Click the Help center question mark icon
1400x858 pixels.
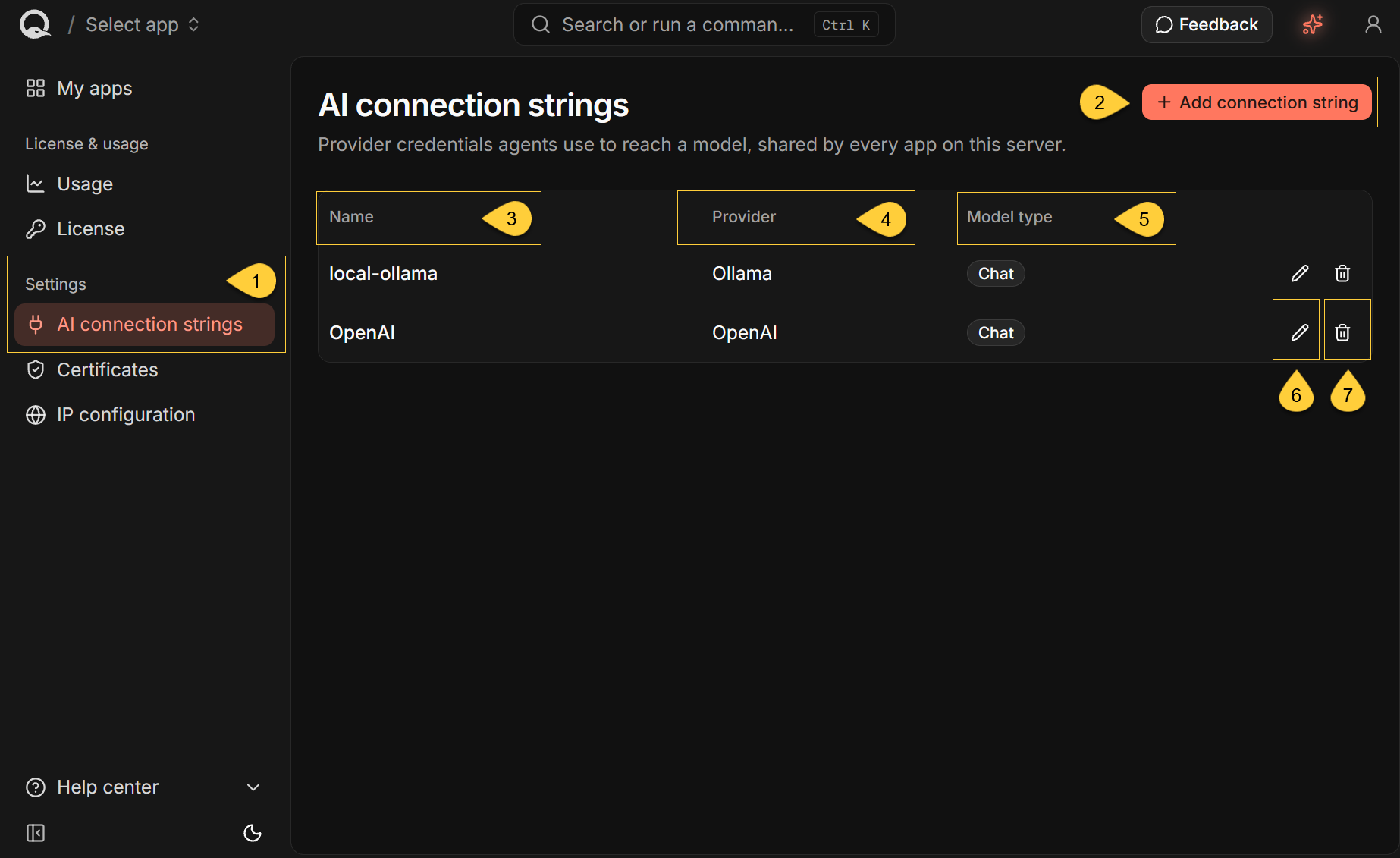tap(36, 787)
